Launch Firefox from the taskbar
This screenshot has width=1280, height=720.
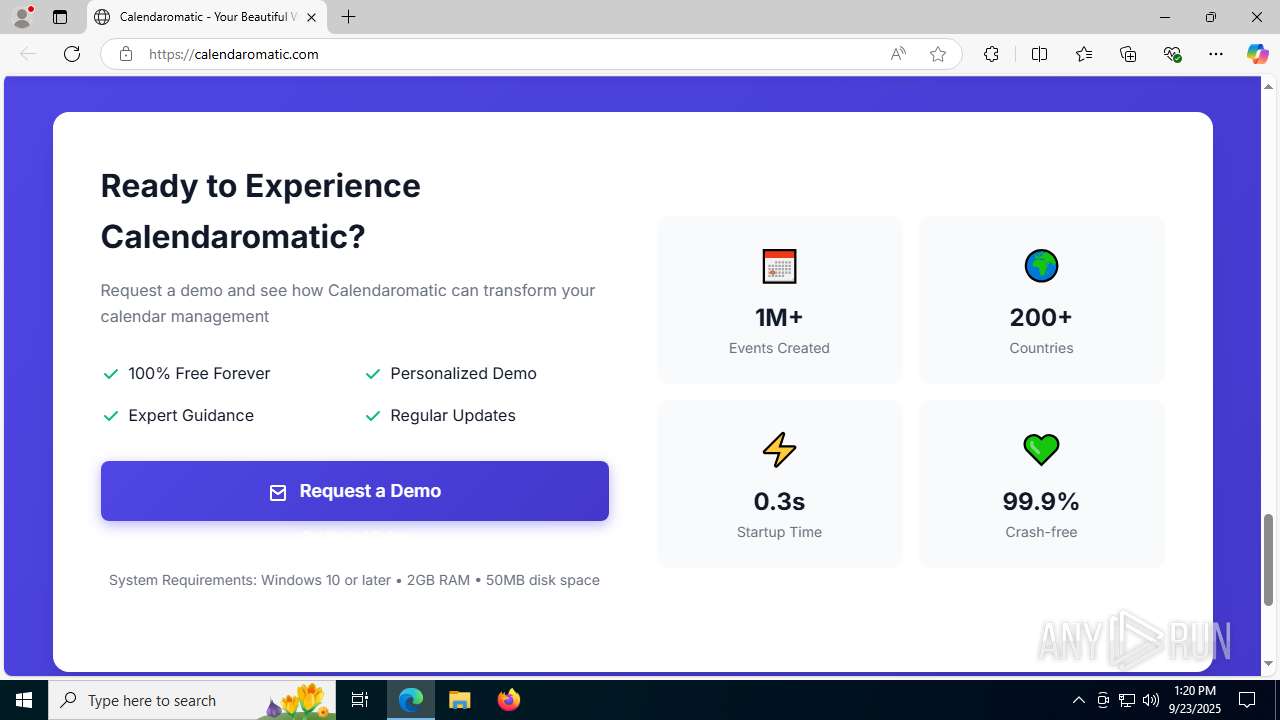tap(508, 700)
